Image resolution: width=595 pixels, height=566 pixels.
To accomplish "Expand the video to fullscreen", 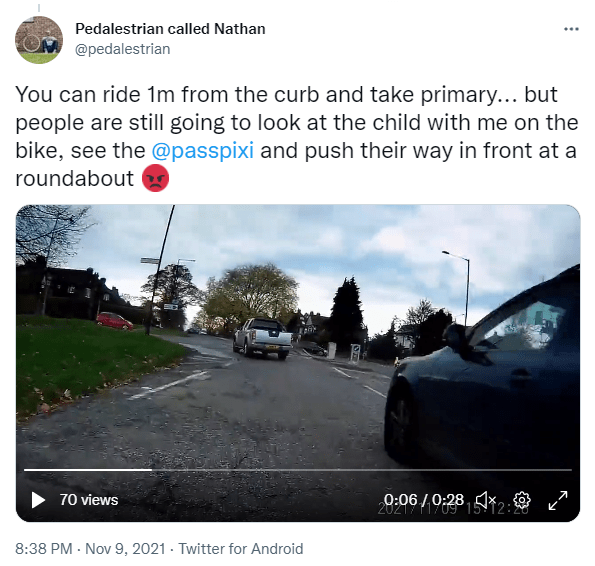I will coord(558,500).
